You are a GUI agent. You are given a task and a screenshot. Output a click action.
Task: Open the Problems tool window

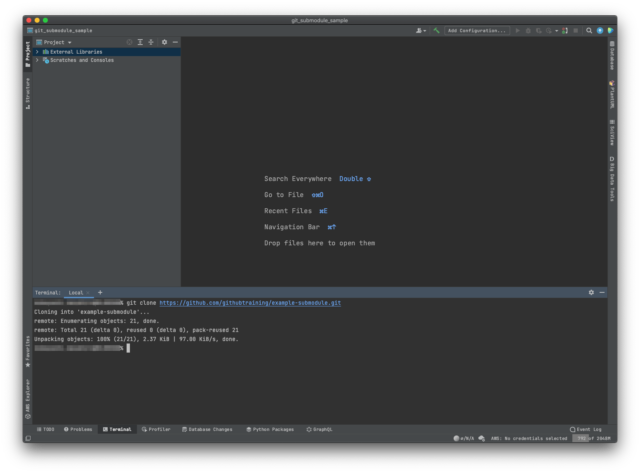tap(78, 429)
